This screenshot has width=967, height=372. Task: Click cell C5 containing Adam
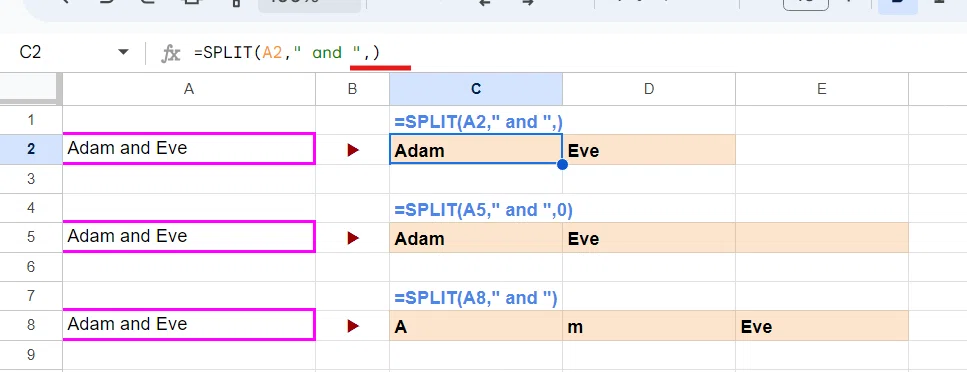pos(476,238)
